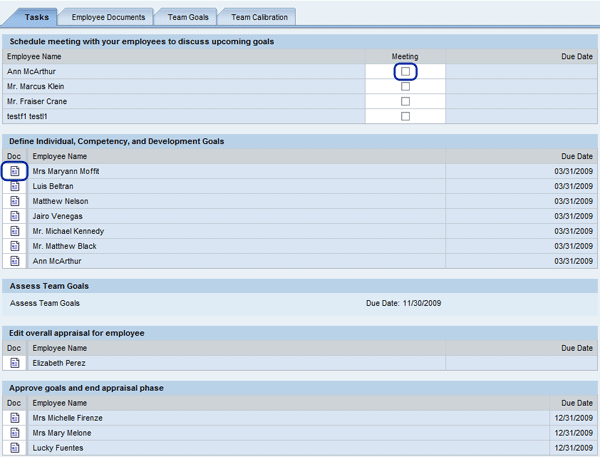Screen dimensions: 600x457
Task: Go to the Team Calibration tab
Action: (x=259, y=17)
